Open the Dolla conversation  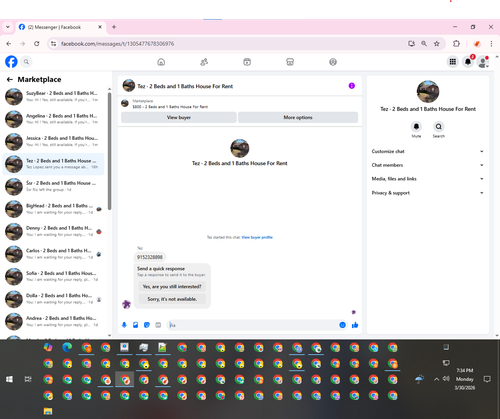pos(53,299)
